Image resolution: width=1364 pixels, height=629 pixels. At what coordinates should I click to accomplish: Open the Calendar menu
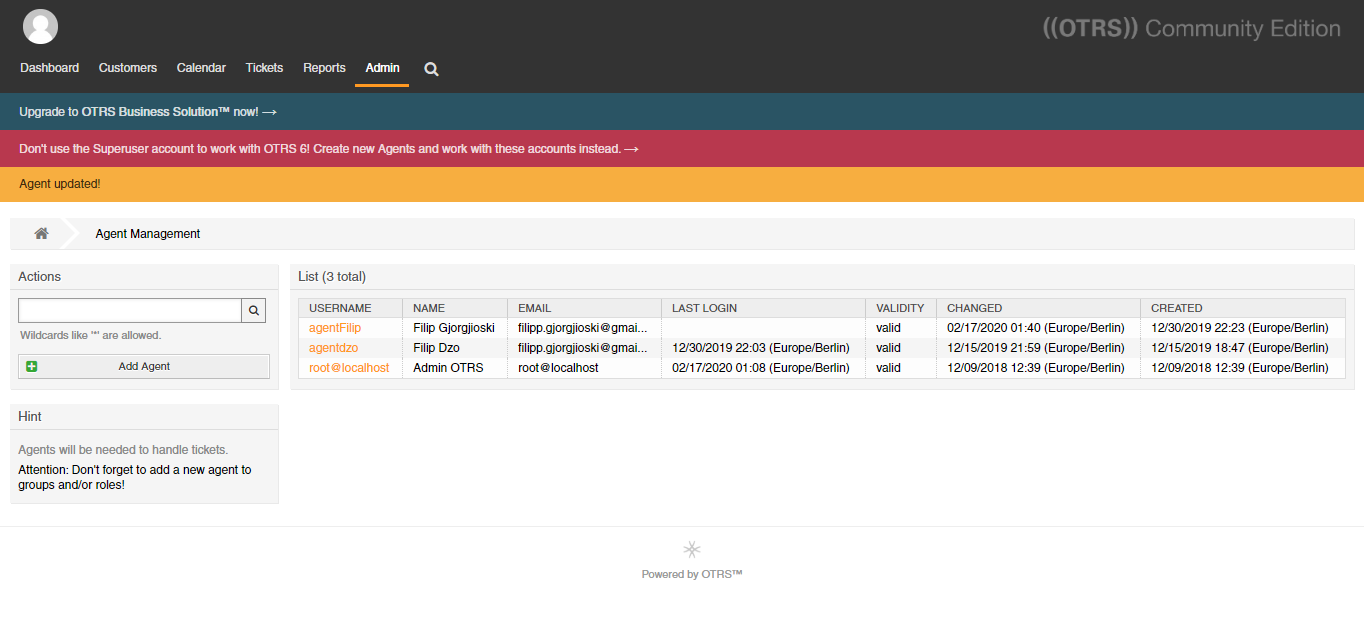201,68
